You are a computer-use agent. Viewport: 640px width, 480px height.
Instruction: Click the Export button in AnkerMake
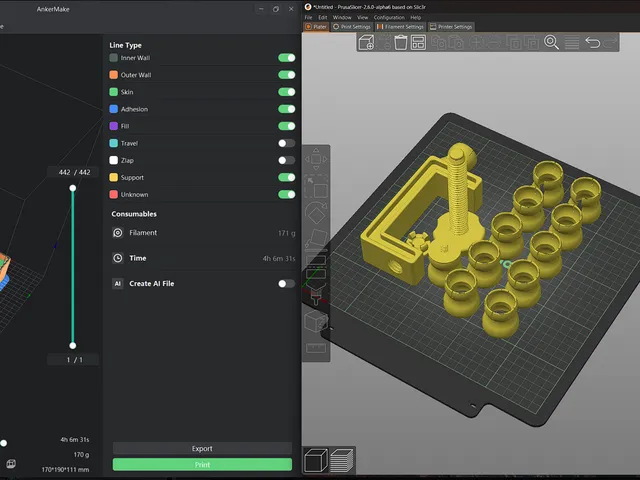pyautogui.click(x=202, y=449)
